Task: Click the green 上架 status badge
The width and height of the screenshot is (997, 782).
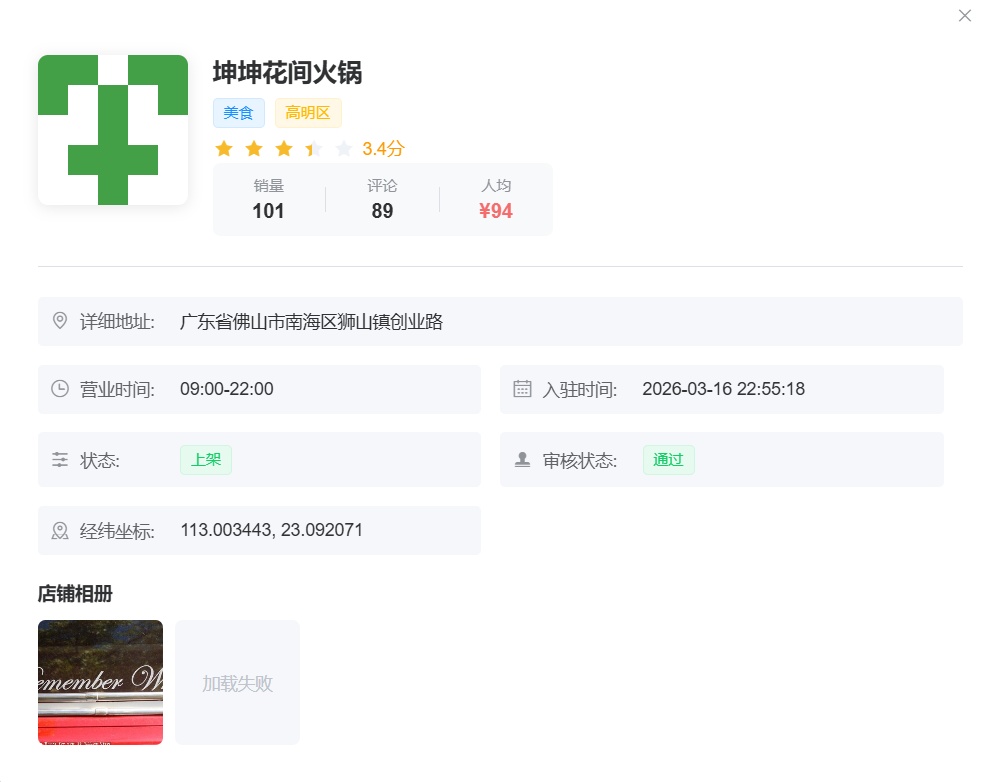Action: [205, 460]
